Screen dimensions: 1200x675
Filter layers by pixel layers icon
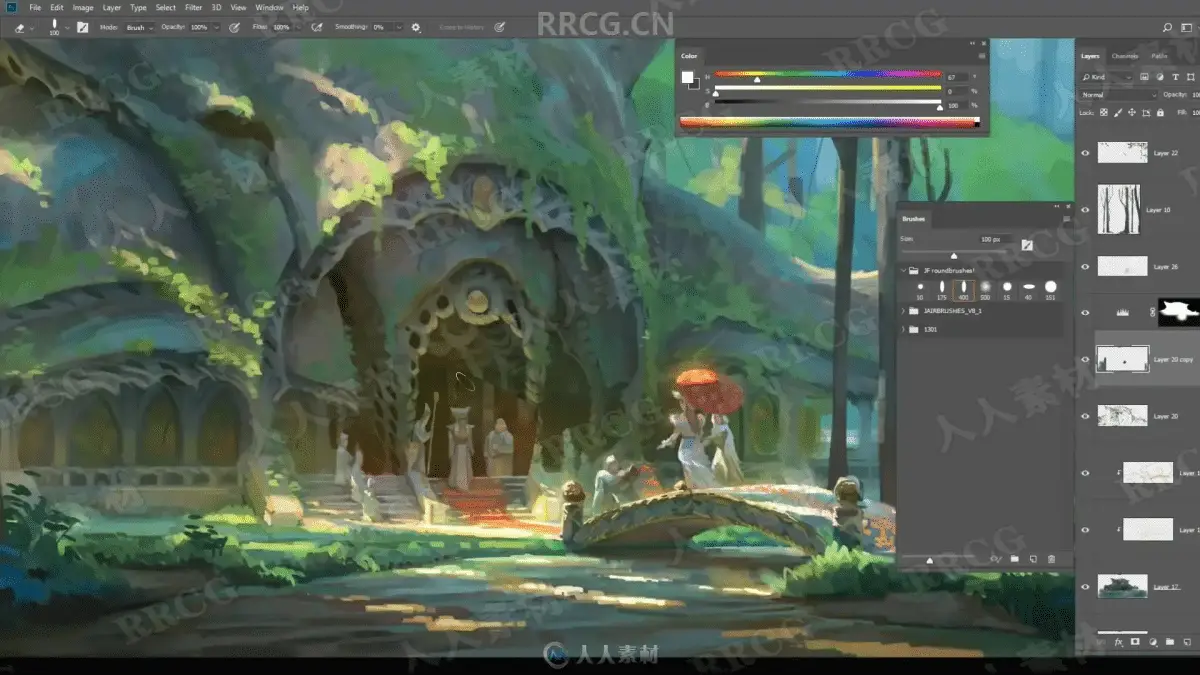pyautogui.click(x=1144, y=77)
